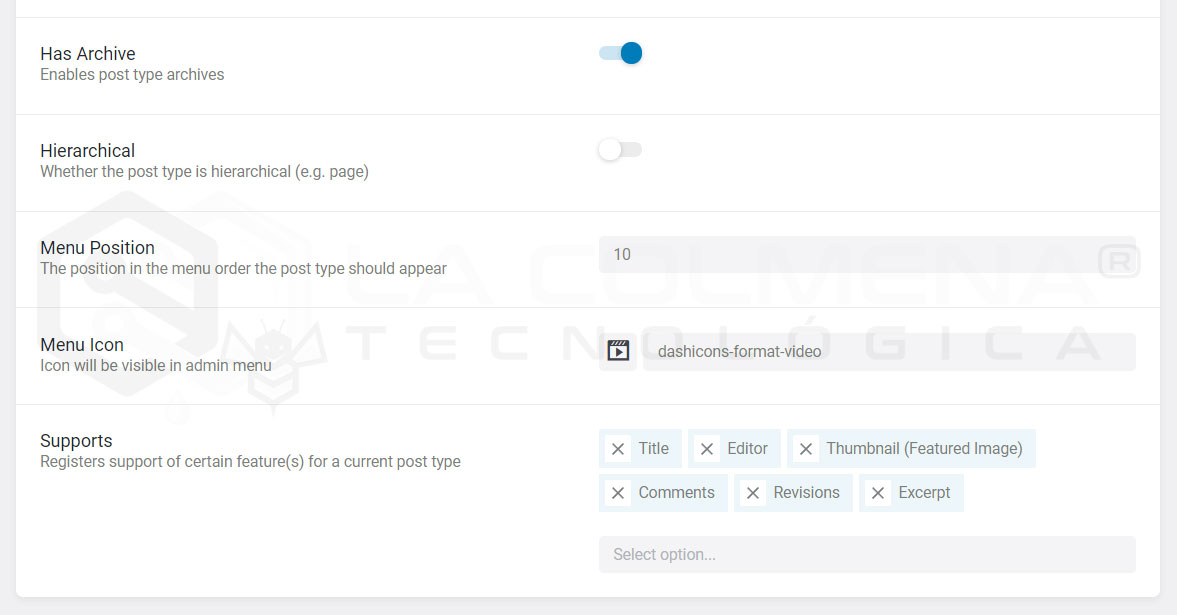The width and height of the screenshot is (1177, 615).
Task: Click the video camera dashicon beside Menu Icon field
Action: [x=618, y=350]
